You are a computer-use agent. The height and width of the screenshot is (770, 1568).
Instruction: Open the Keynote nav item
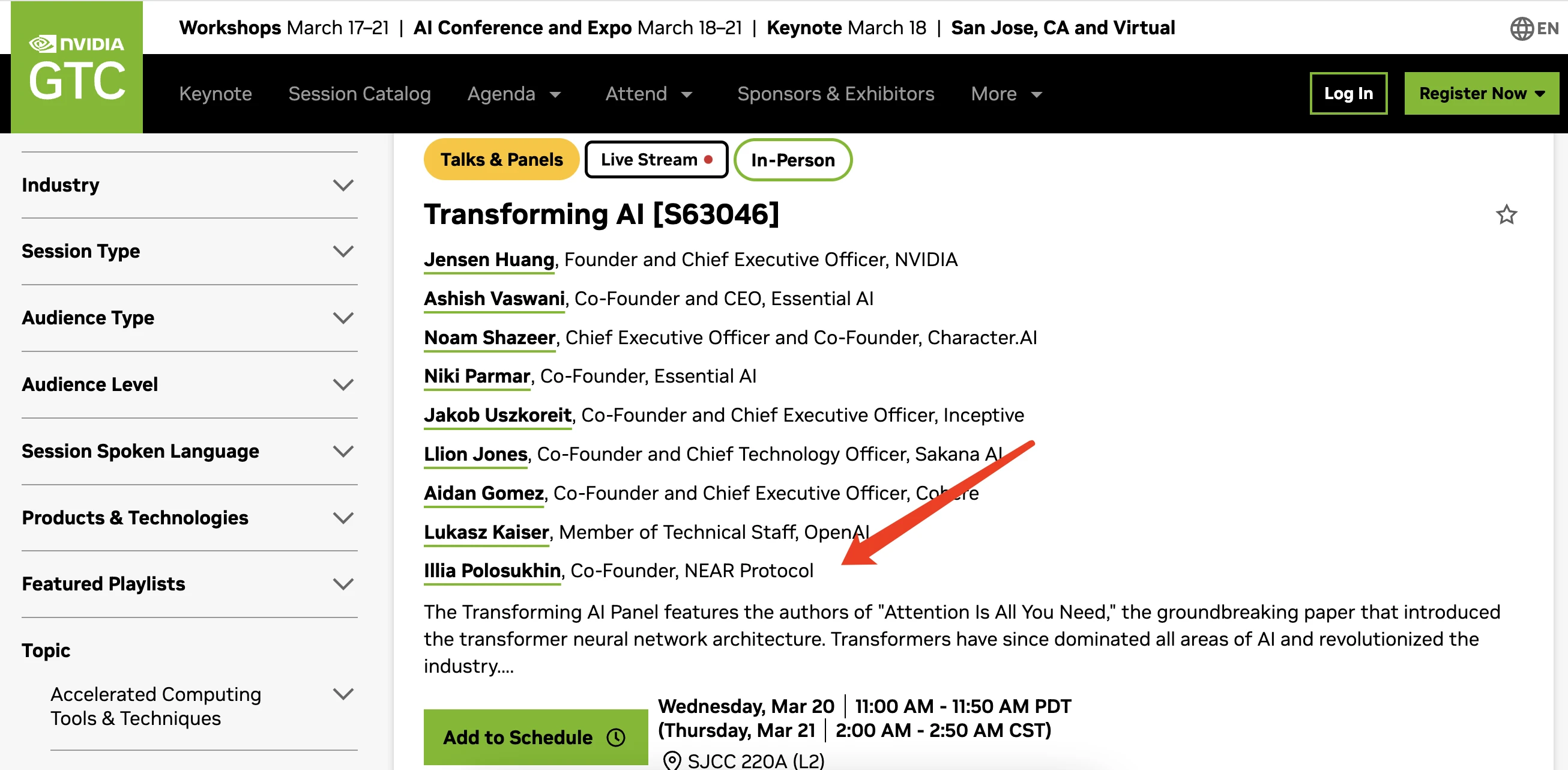pos(215,94)
